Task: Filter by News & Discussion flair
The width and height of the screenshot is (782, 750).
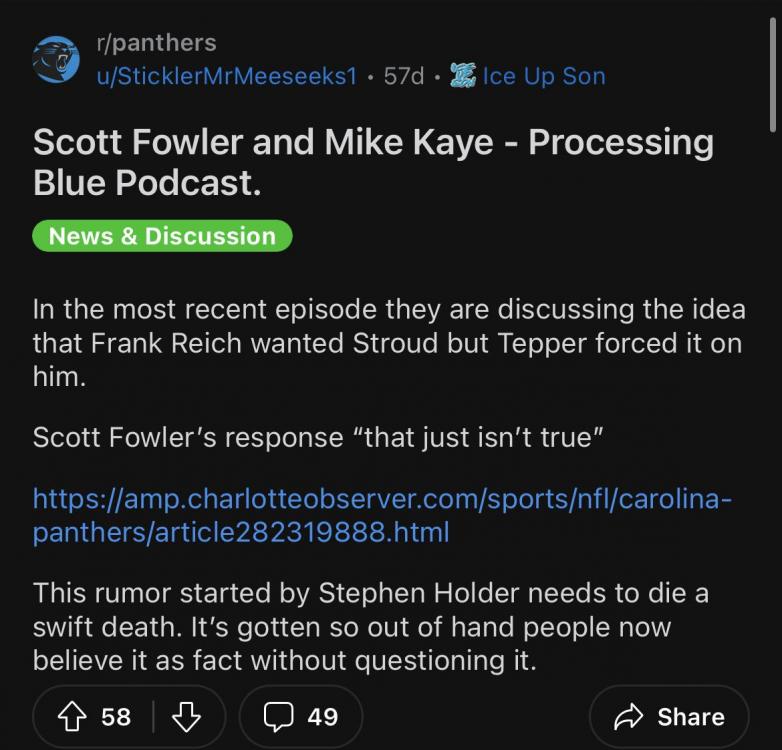Action: pos(162,236)
